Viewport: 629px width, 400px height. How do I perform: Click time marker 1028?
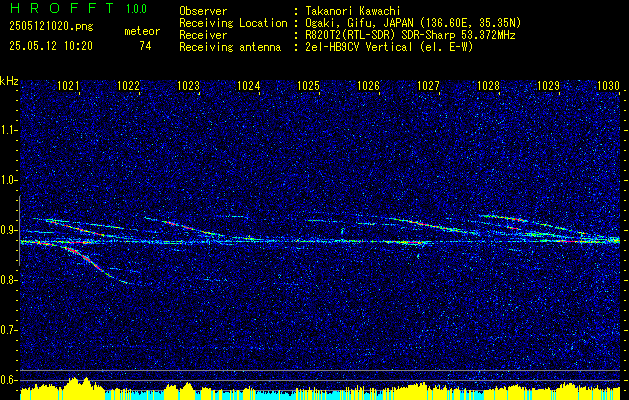click(x=489, y=86)
